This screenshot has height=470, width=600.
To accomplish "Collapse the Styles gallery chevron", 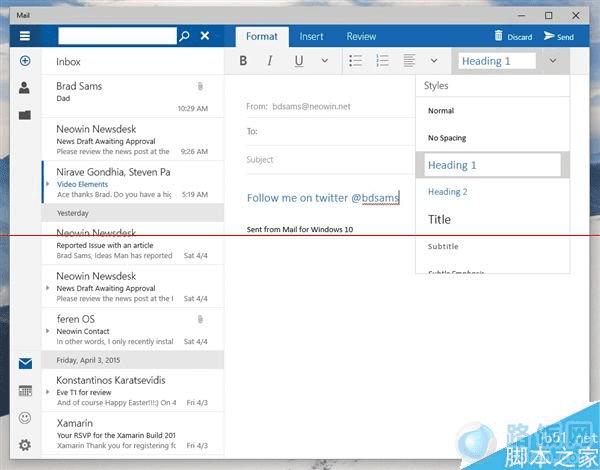I will [x=553, y=60].
